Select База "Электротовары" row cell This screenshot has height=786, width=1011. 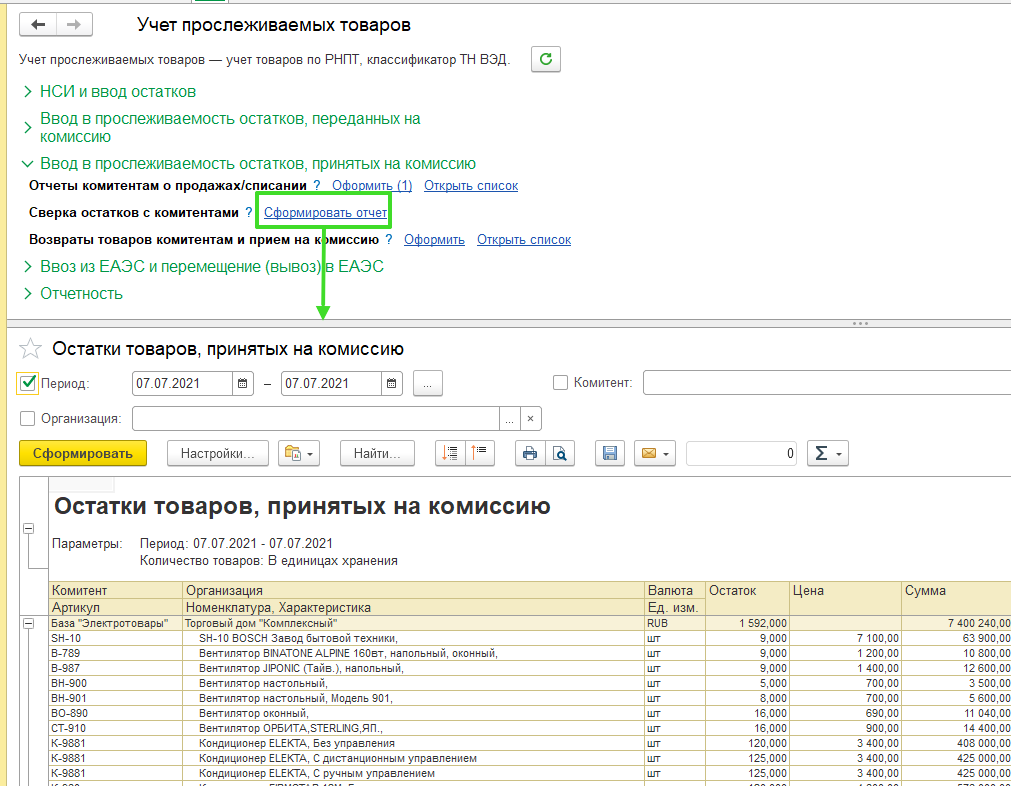point(116,624)
